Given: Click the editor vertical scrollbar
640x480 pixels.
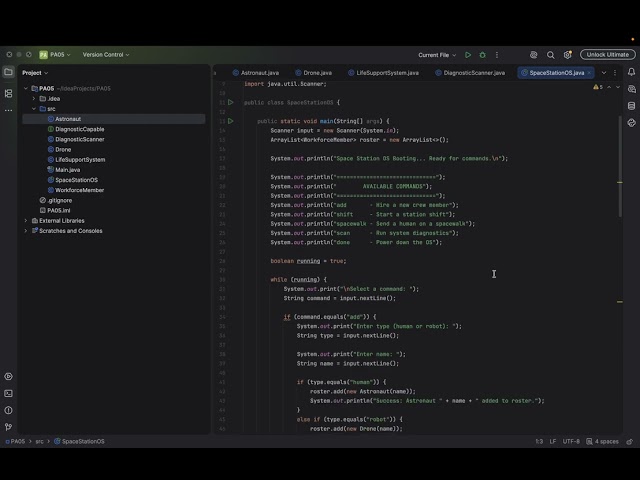Looking at the screenshot, I should (620, 166).
